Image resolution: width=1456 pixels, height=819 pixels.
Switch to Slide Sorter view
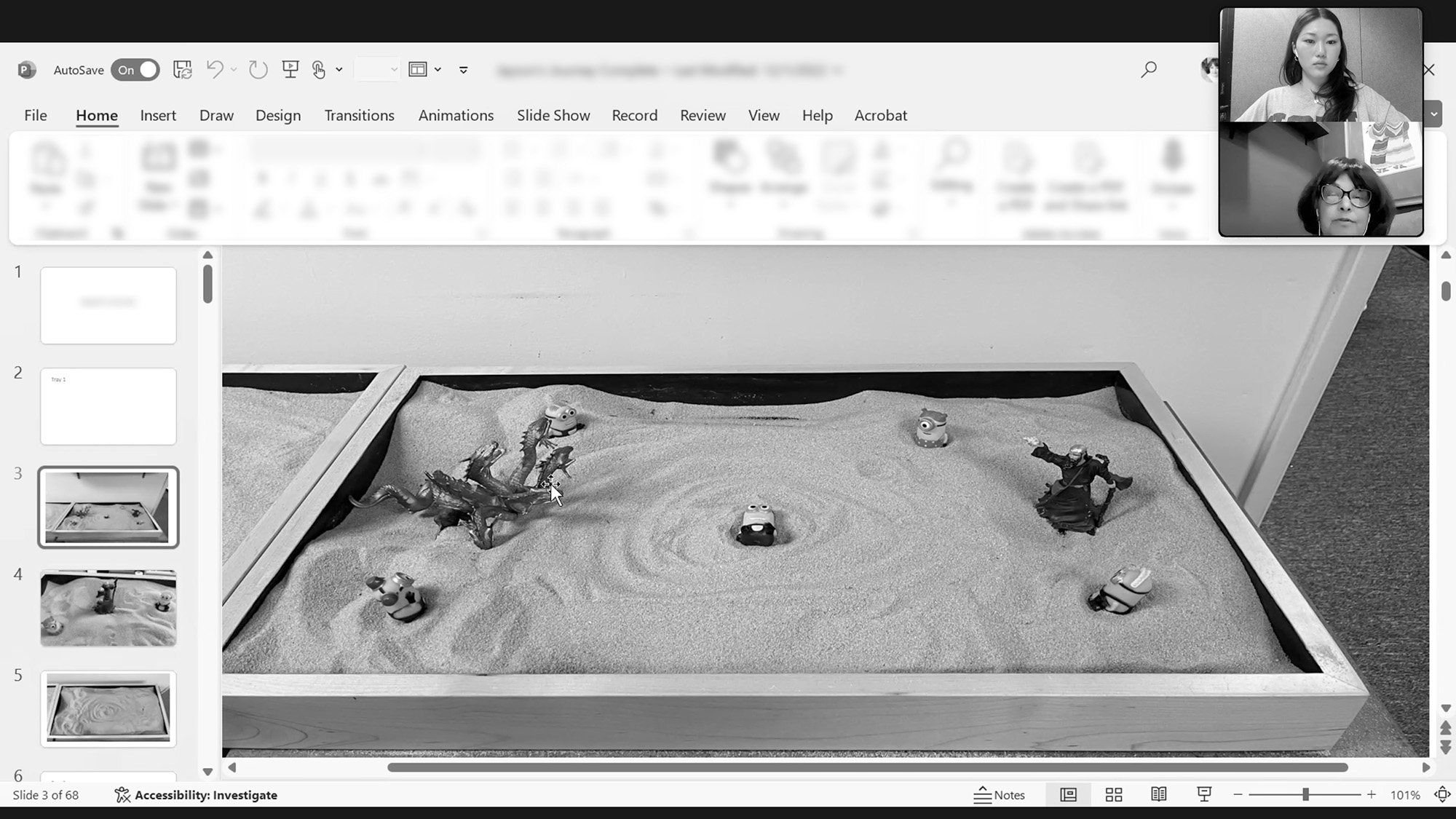click(1114, 795)
